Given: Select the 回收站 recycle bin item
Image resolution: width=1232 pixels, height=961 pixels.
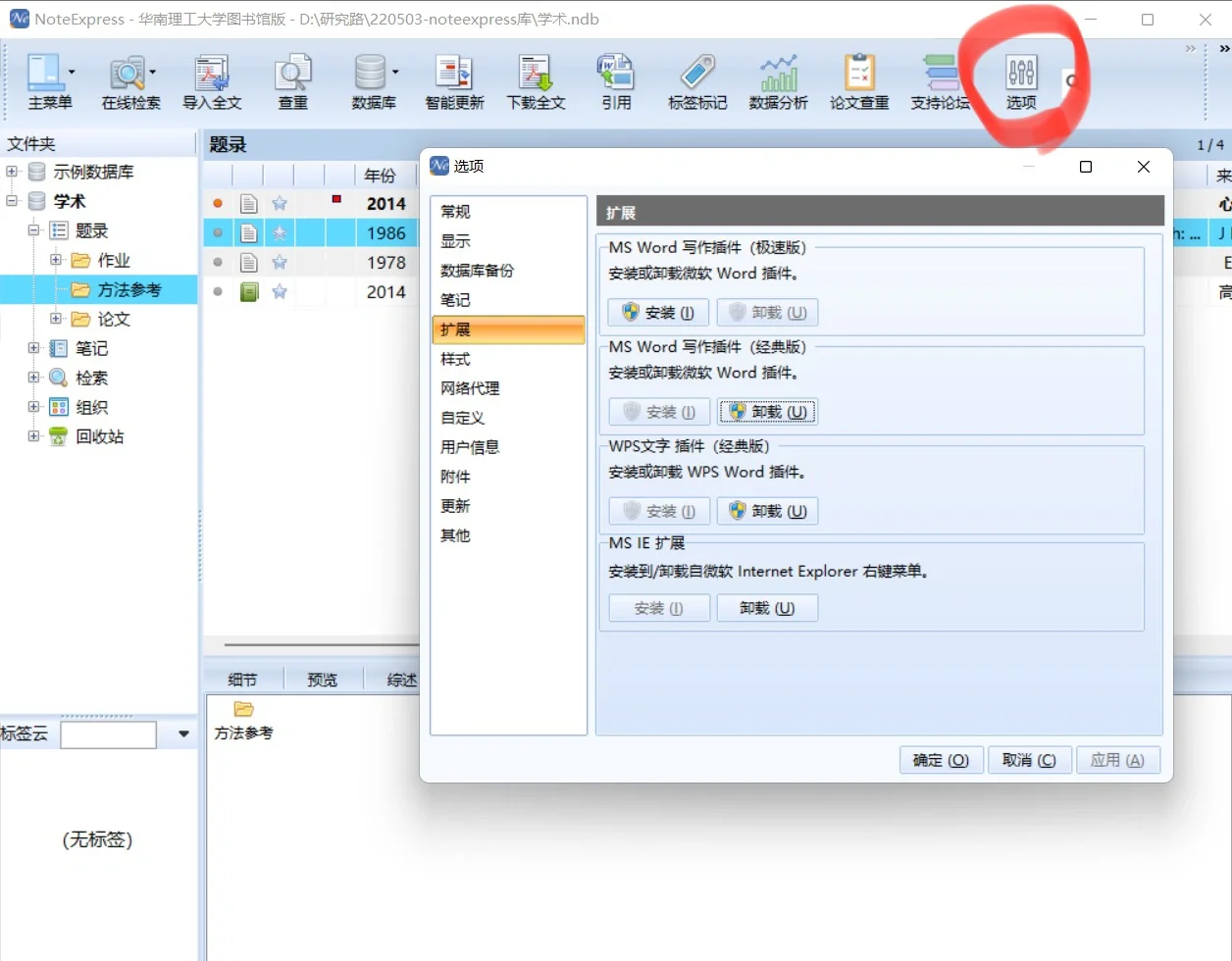Looking at the screenshot, I should coord(99,436).
